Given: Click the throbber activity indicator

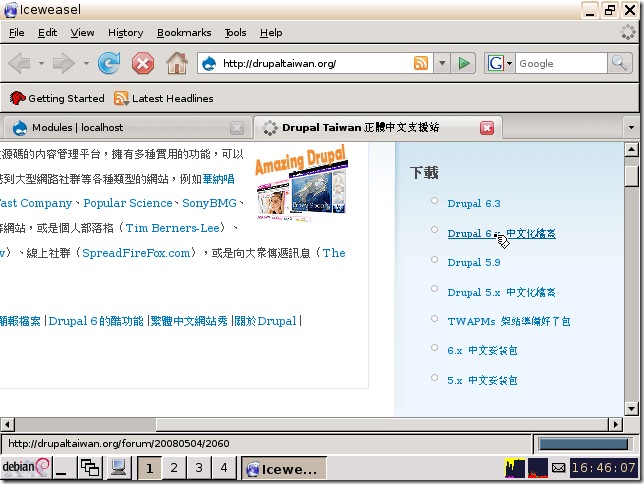Looking at the screenshot, I should (x=628, y=32).
